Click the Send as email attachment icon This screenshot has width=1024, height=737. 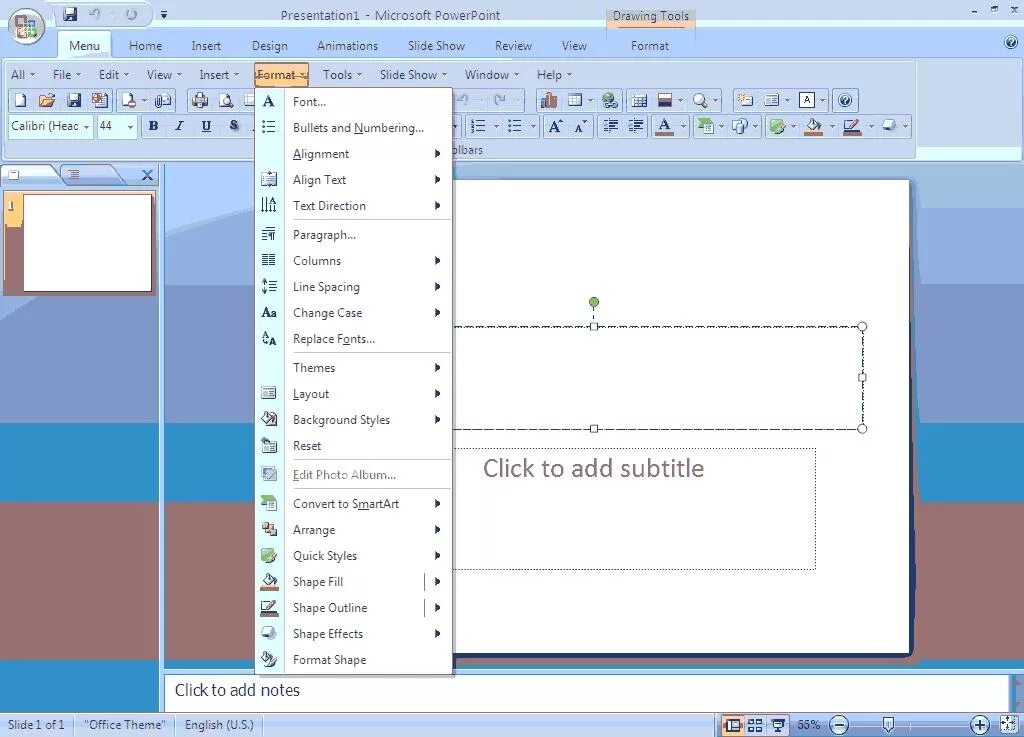[163, 101]
